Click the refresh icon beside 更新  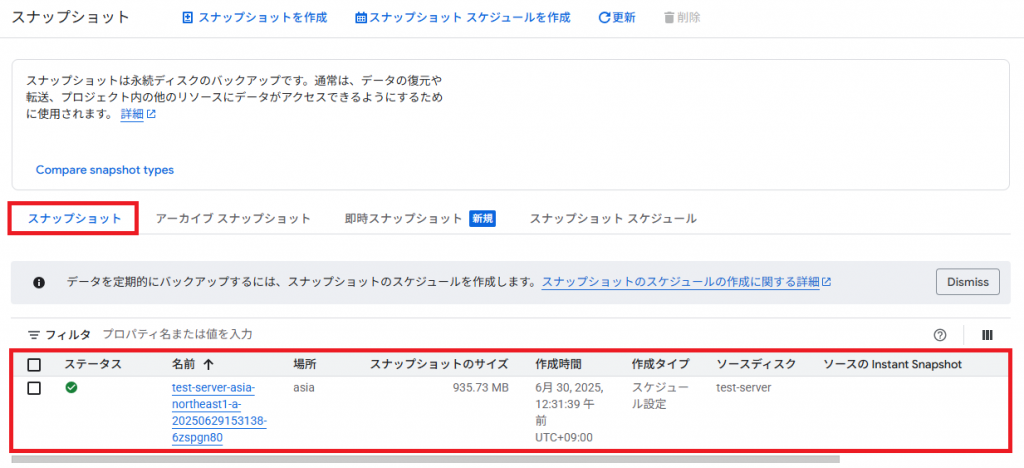pyautogui.click(x=604, y=18)
